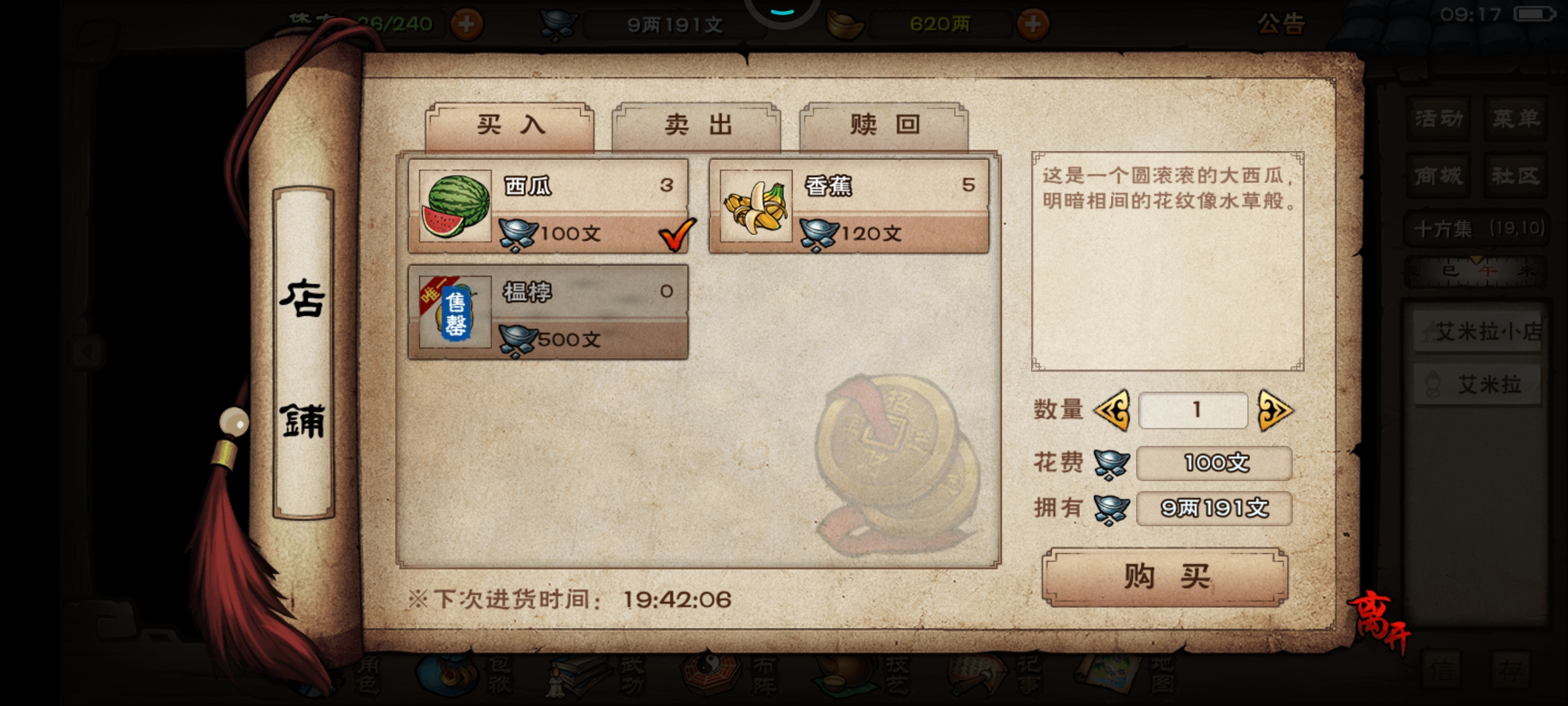Select the watermelon item icon
The width and height of the screenshot is (1568, 706).
tap(455, 206)
